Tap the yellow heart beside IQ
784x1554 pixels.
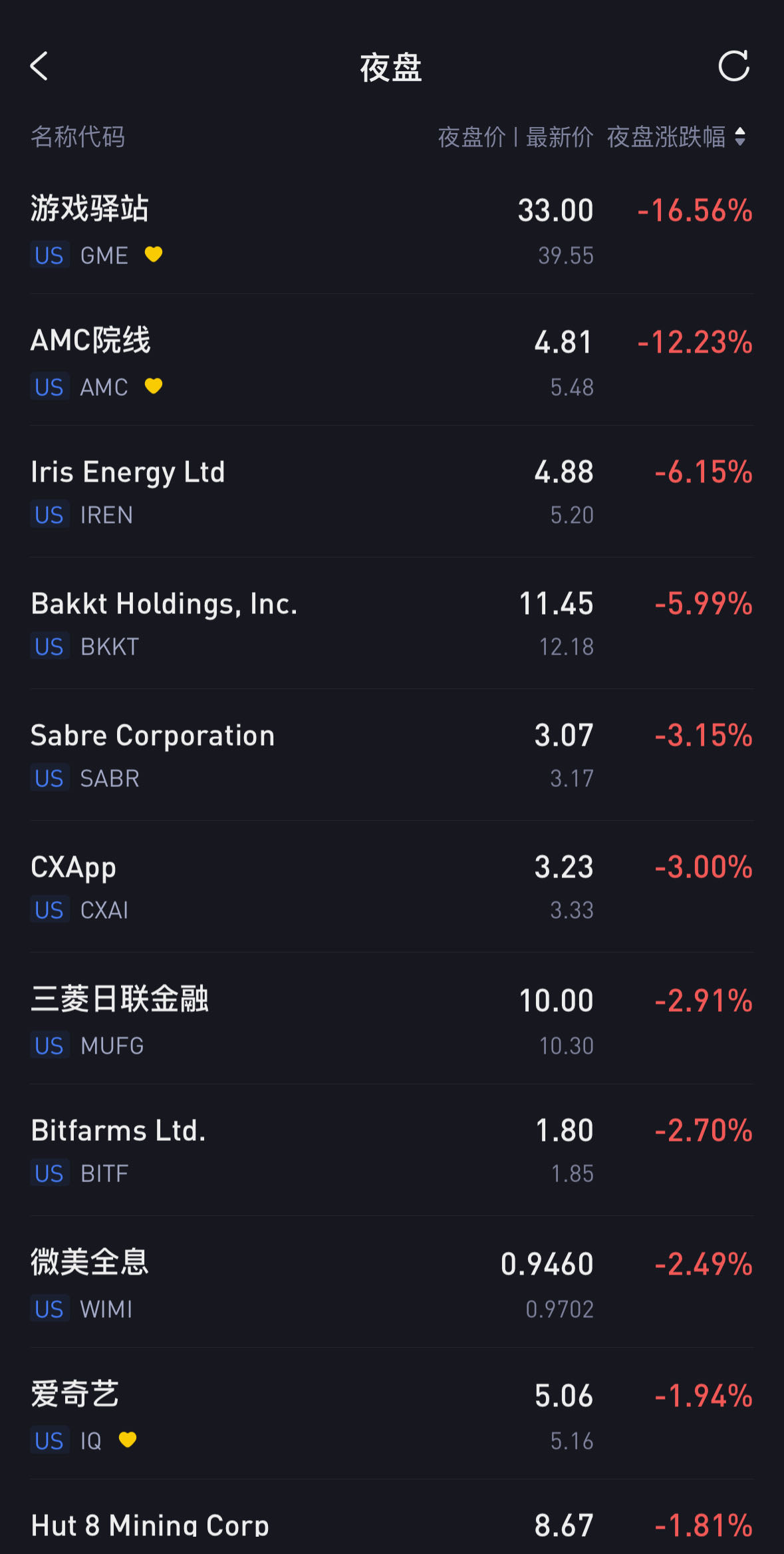click(128, 1440)
